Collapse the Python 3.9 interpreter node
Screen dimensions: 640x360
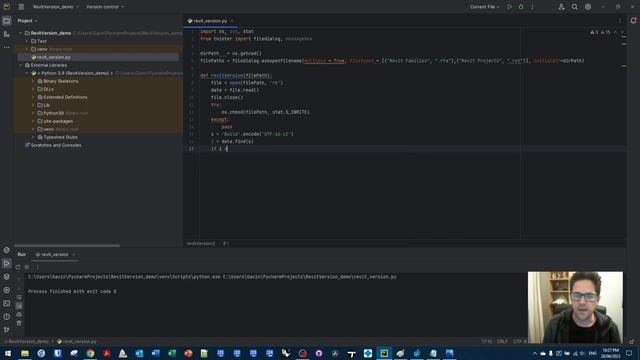click(x=27, y=73)
